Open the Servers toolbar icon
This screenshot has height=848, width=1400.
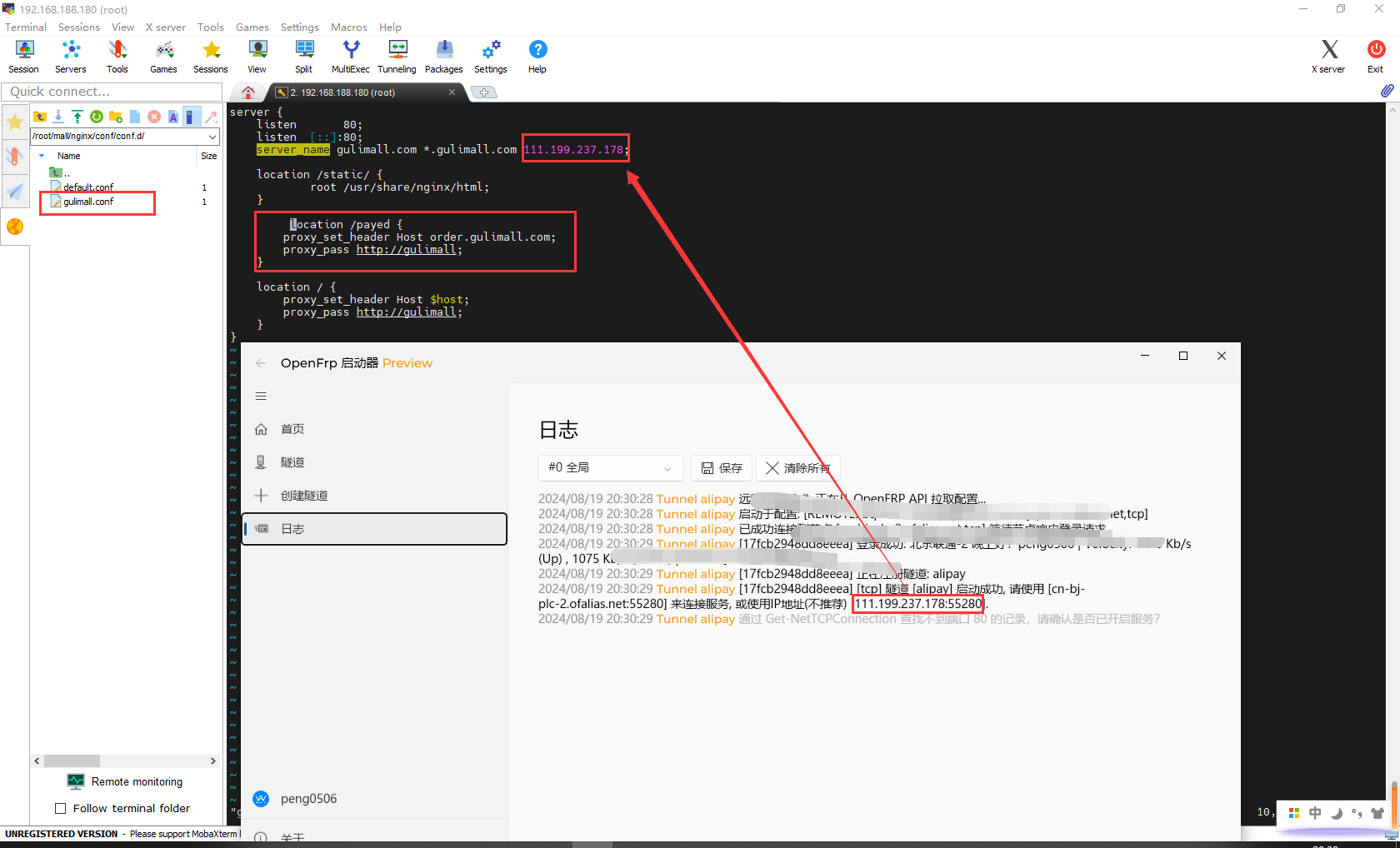pos(71,57)
